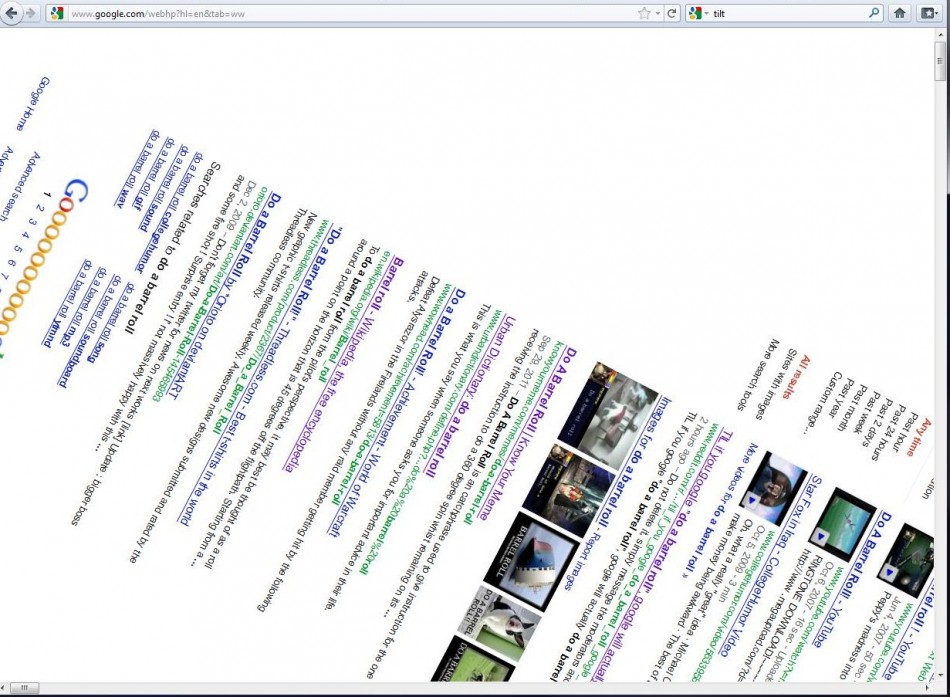This screenshot has width=950, height=697.
Task: Submit the tilt search with the magnifier icon
Action: (874, 13)
